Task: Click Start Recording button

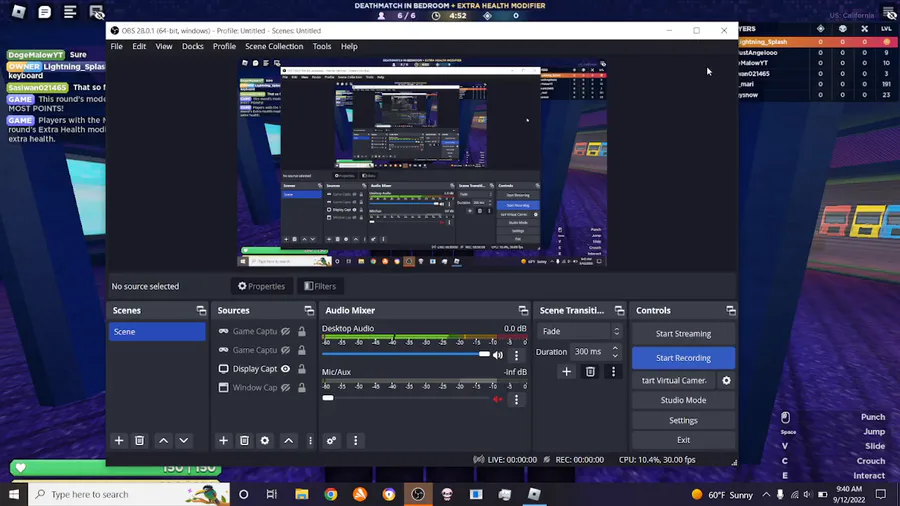Action: tap(683, 358)
